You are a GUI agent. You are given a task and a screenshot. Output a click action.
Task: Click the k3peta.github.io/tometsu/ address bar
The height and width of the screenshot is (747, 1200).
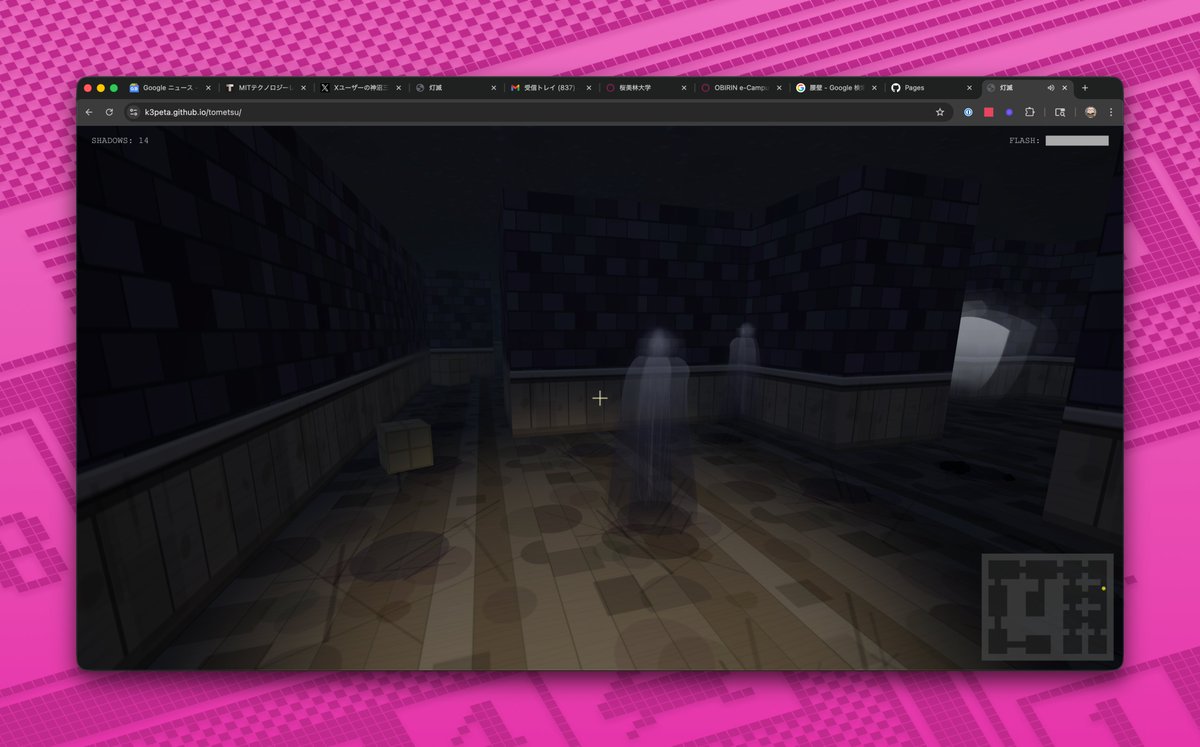click(x=540, y=112)
